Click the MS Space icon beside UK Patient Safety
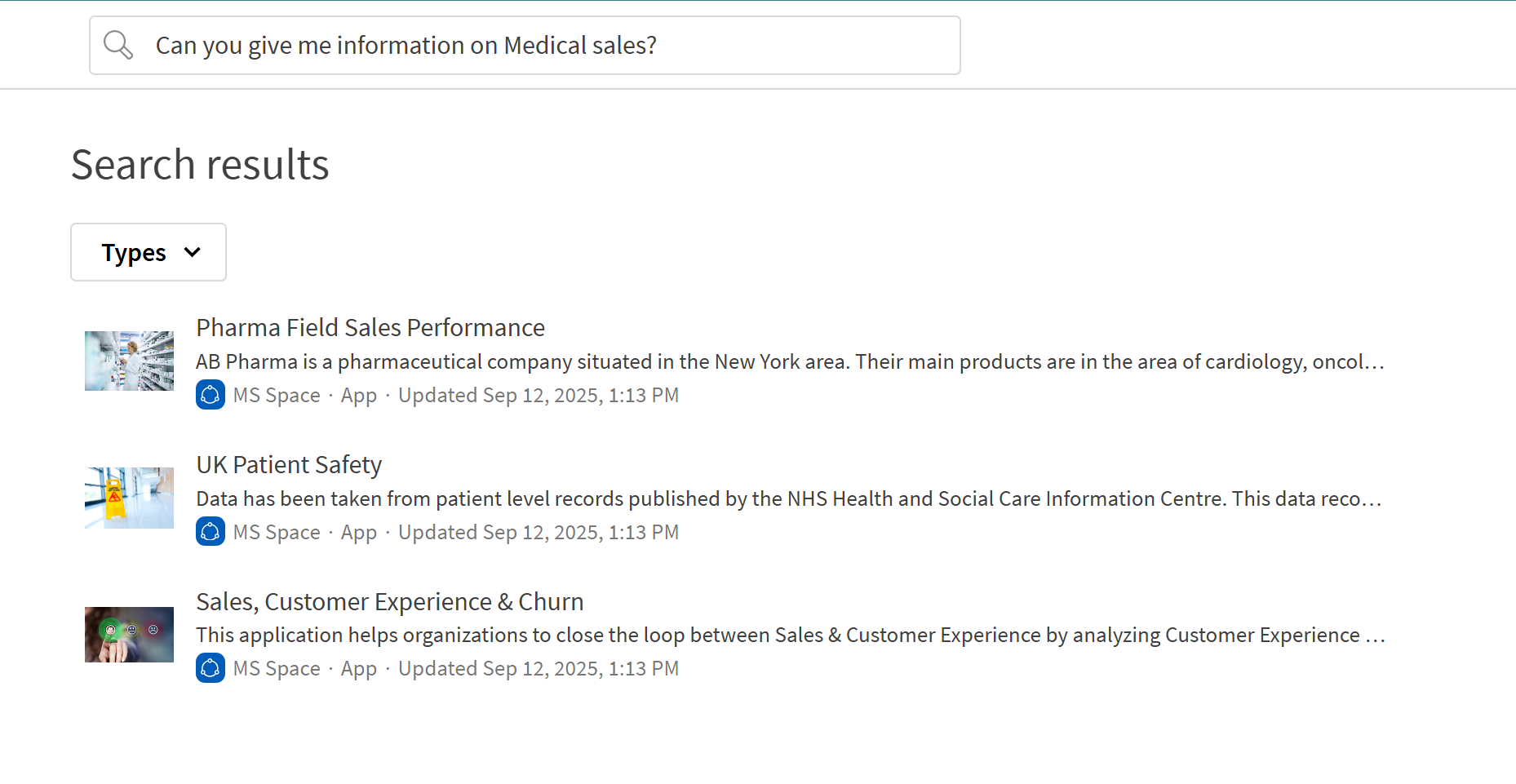This screenshot has width=1516, height=784. pos(211,532)
